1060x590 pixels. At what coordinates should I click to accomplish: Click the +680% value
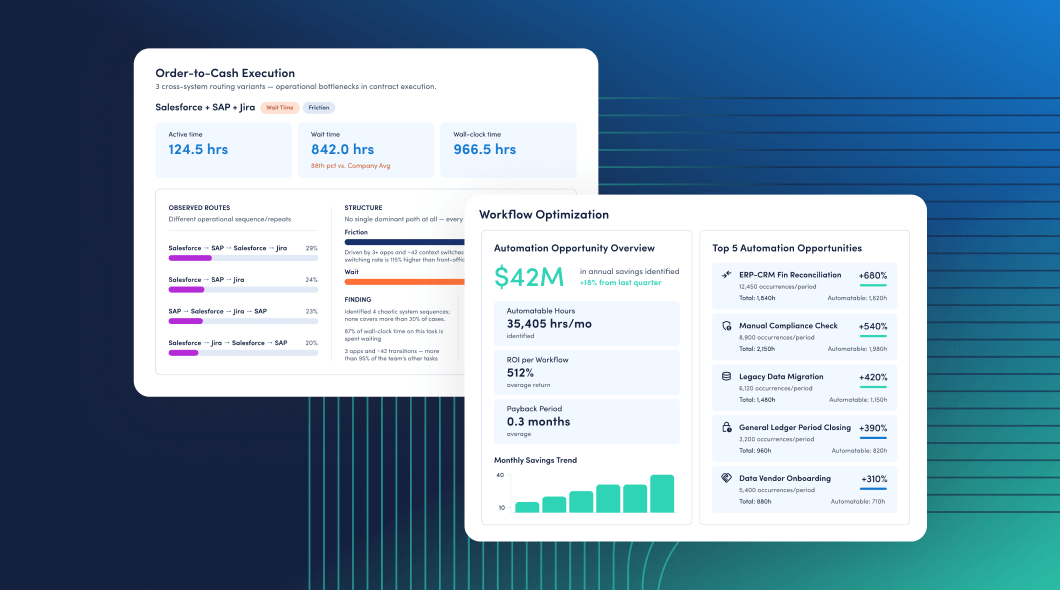point(873,276)
